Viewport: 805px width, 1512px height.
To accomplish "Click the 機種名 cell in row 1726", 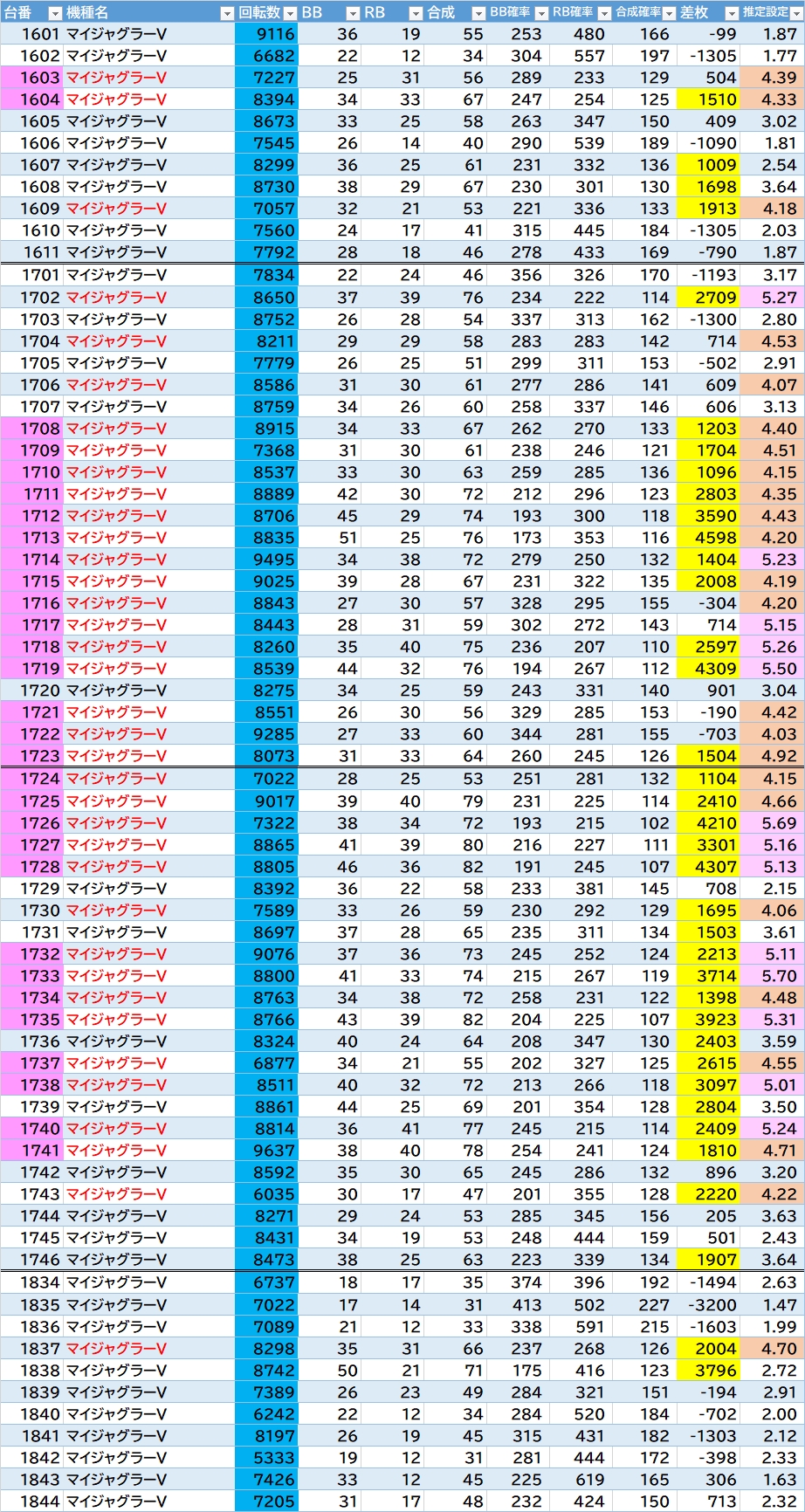I will coord(148,823).
